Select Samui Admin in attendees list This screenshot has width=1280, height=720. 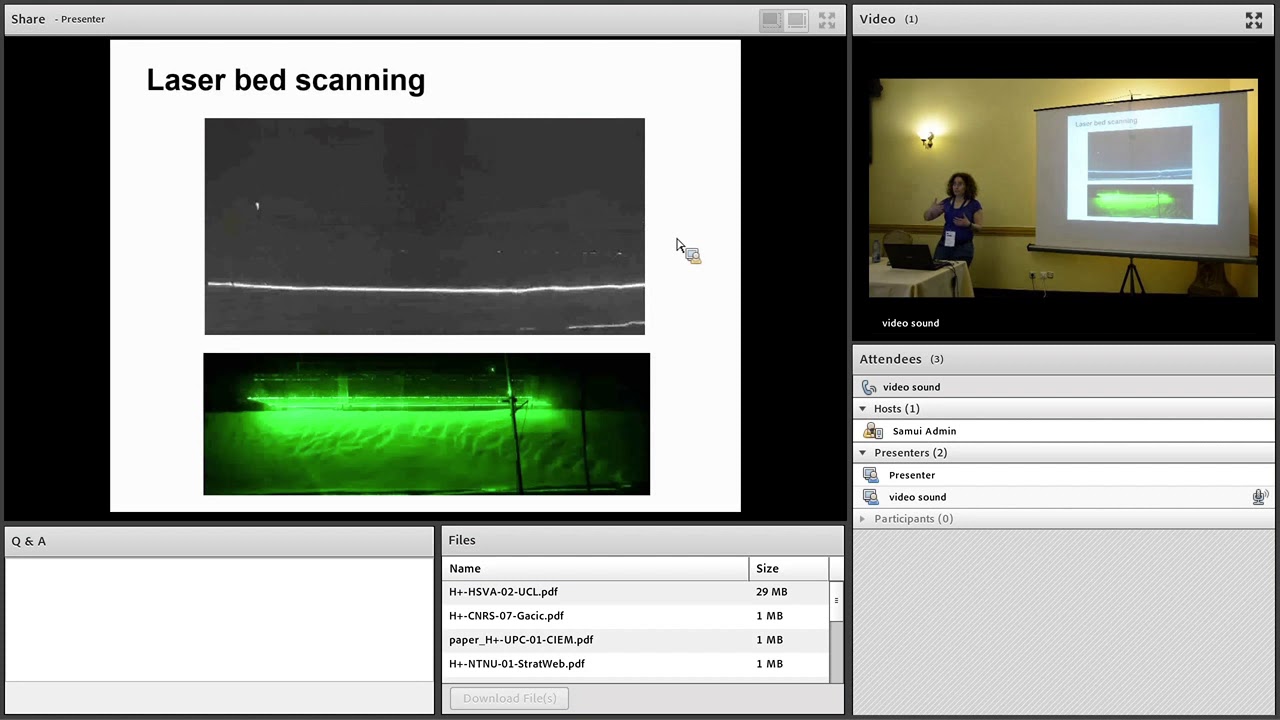[924, 431]
